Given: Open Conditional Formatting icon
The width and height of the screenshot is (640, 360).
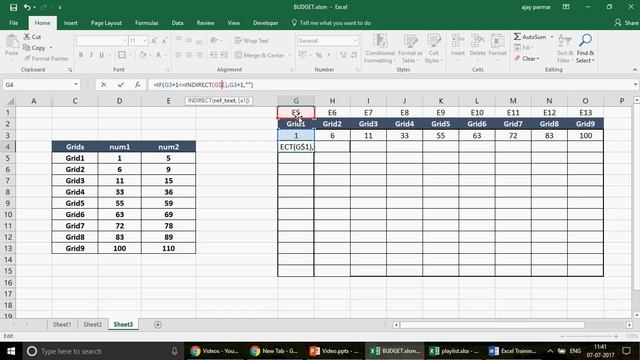Looking at the screenshot, I should pos(380,41).
